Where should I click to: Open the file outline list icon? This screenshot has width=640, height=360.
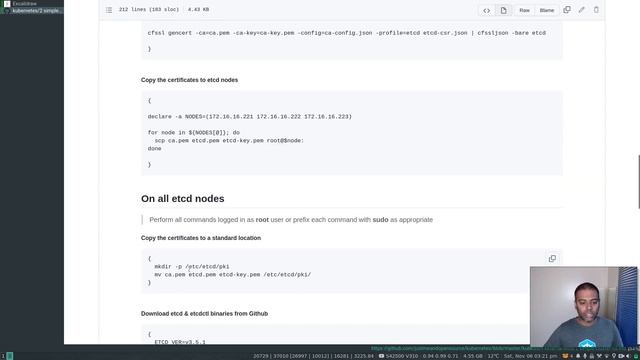point(109,10)
